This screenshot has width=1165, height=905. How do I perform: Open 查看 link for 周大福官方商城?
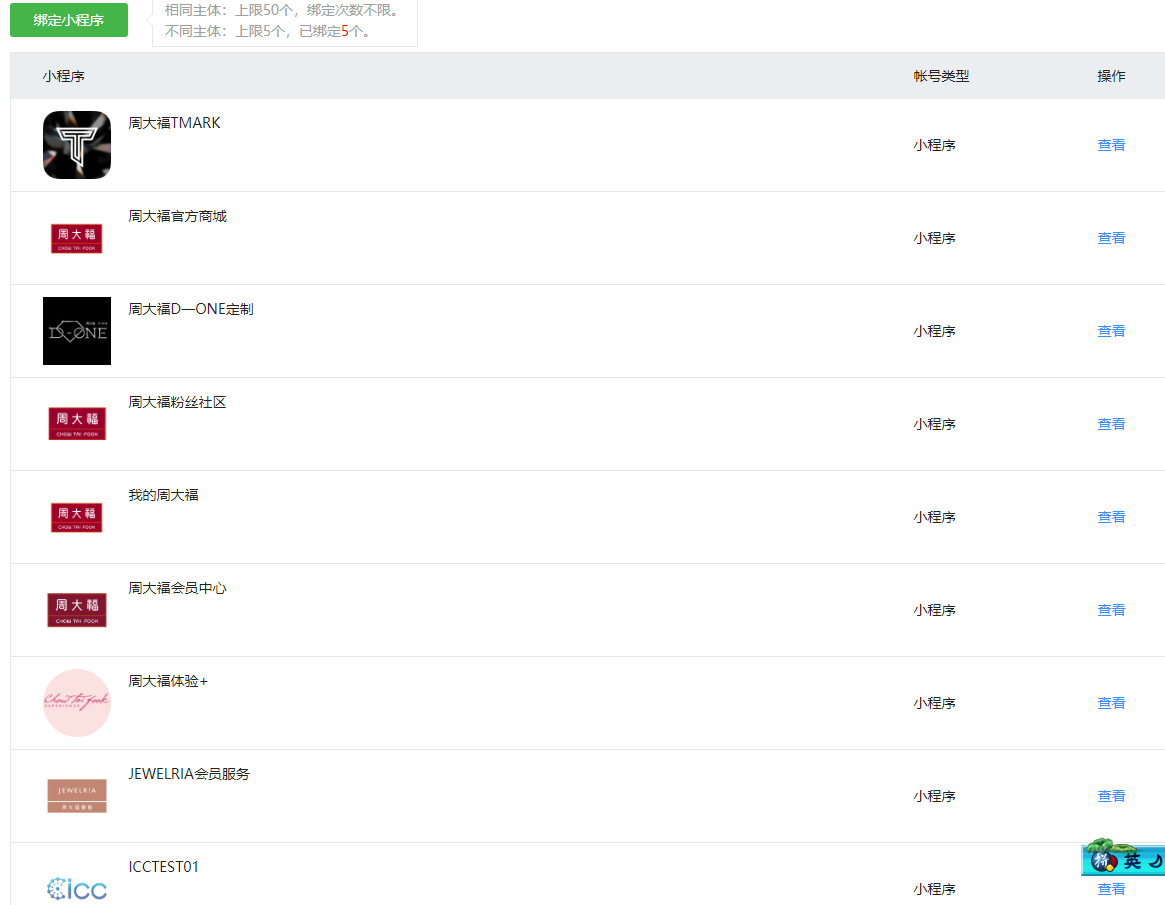1111,238
